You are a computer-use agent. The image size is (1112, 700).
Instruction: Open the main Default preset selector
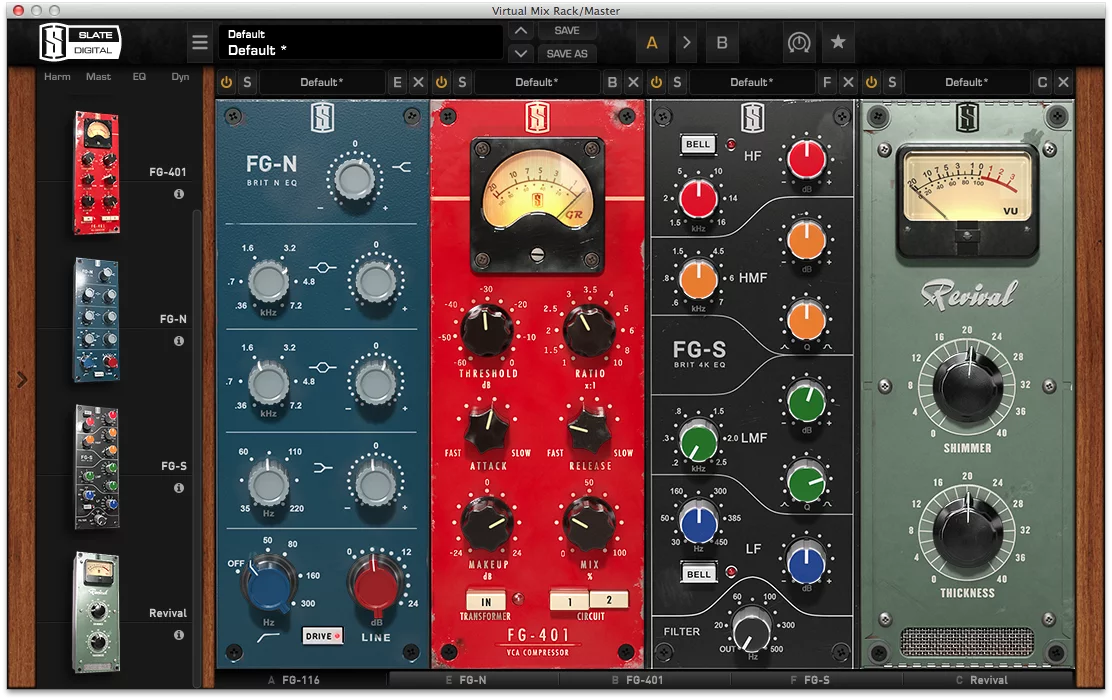[x=363, y=43]
